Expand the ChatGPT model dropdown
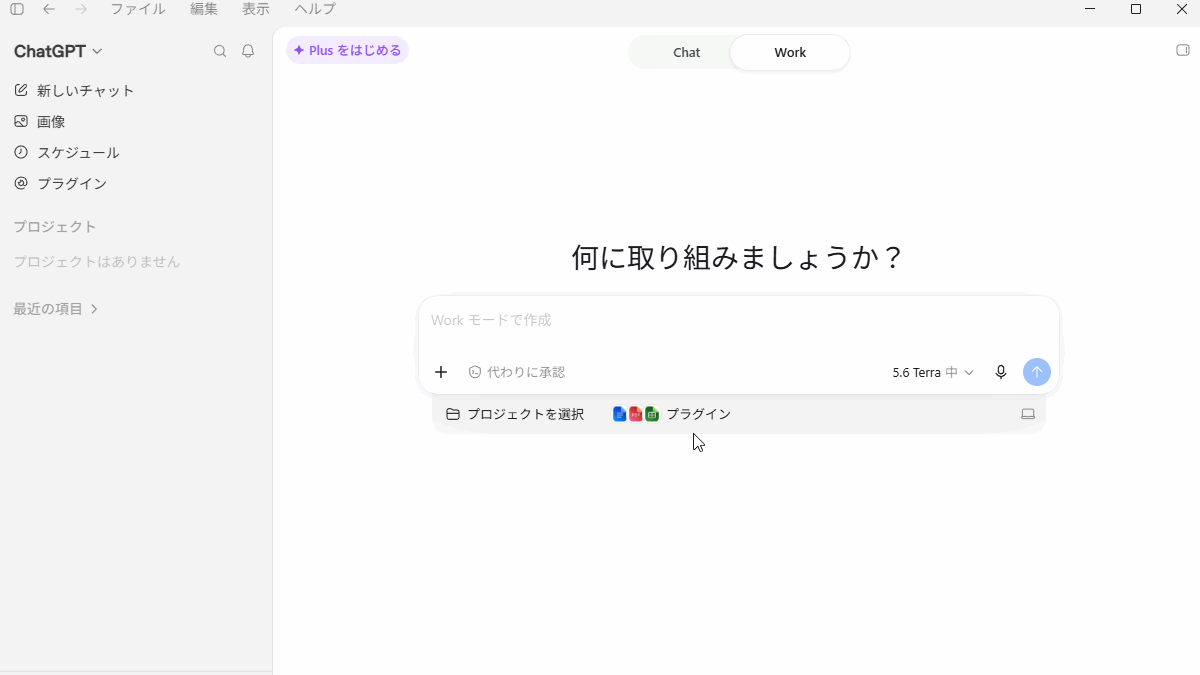Image resolution: width=1200 pixels, height=675 pixels. pos(58,51)
